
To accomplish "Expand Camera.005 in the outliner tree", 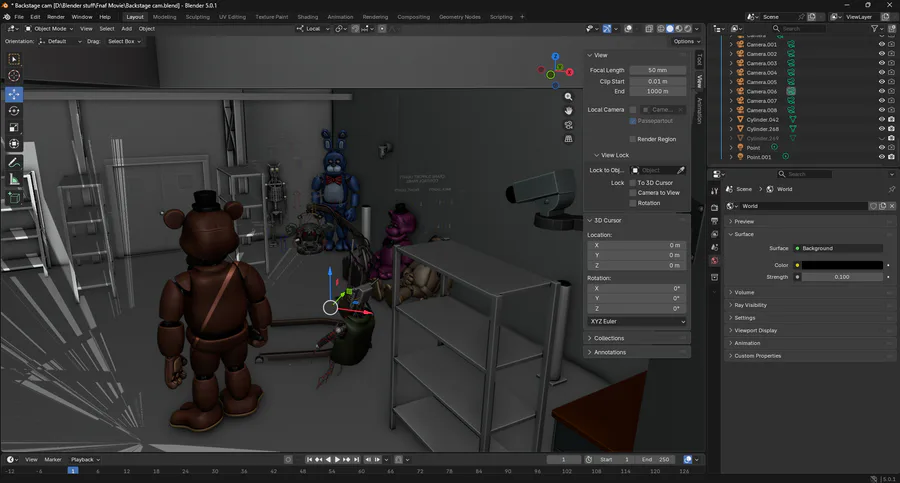I will (x=731, y=82).
